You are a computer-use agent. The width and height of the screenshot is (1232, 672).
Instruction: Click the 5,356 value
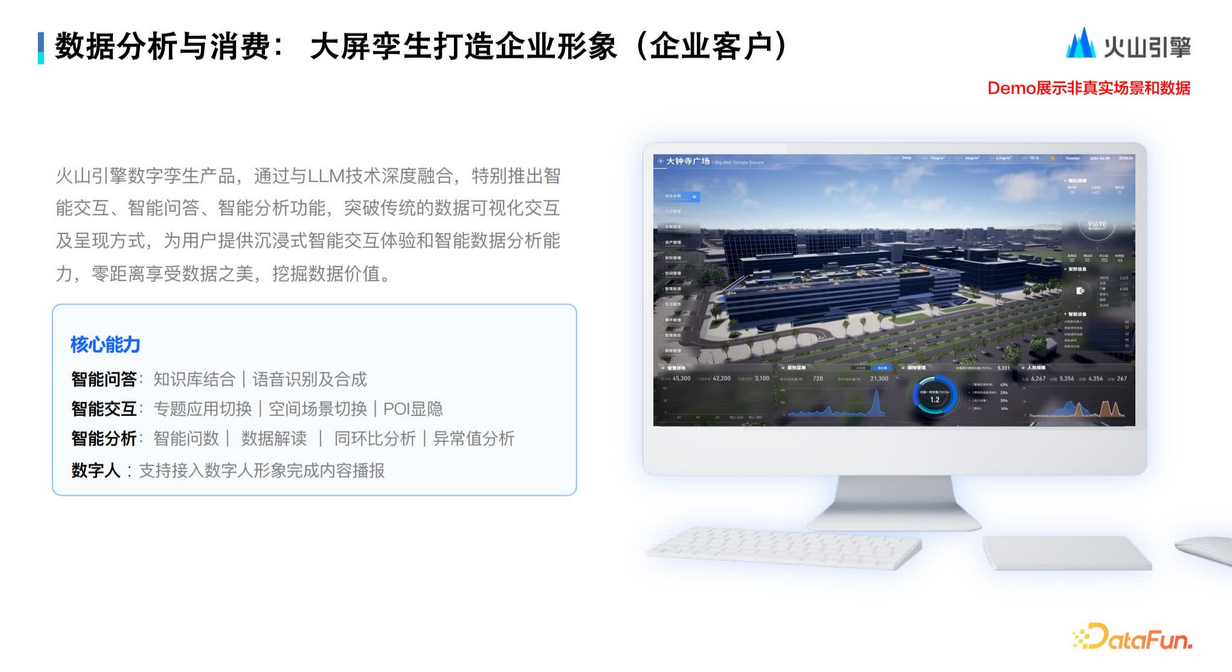(1067, 379)
